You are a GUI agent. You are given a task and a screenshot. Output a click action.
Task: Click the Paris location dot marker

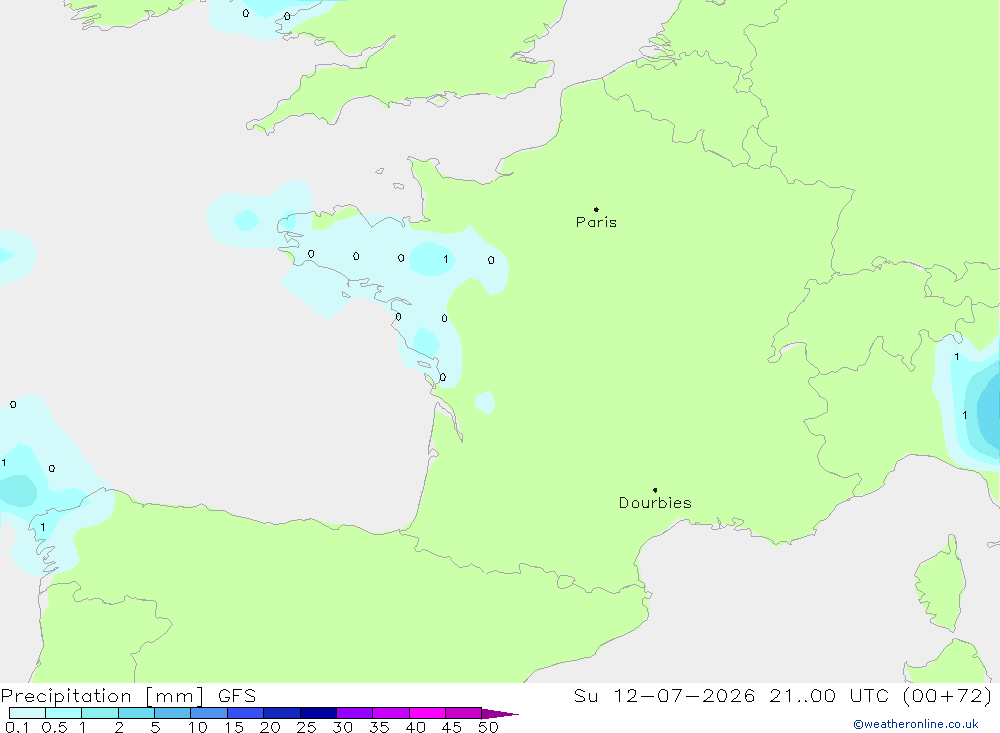click(596, 209)
